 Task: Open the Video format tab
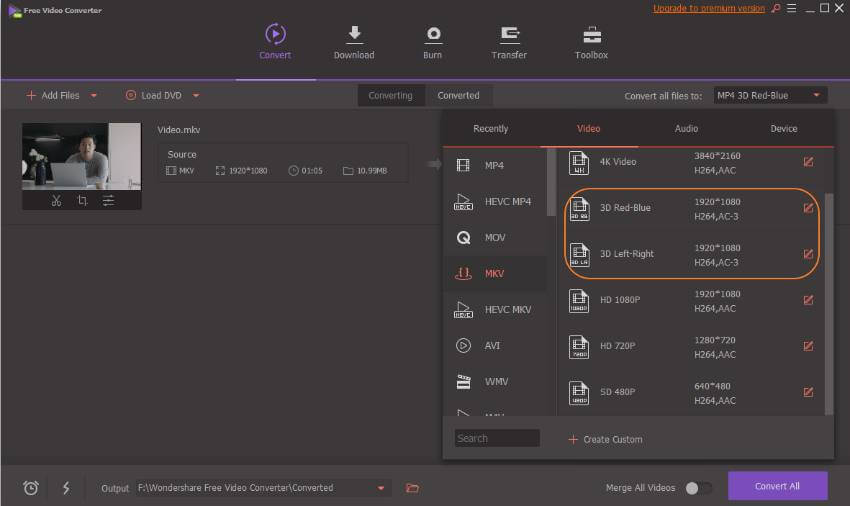point(589,129)
